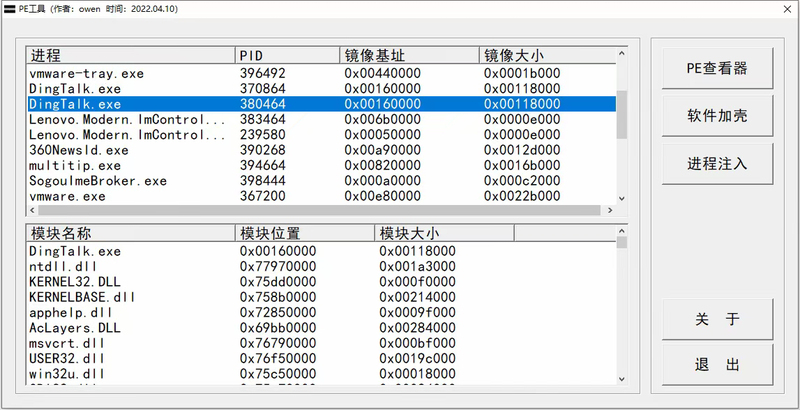Click image size 0x0022b000 cell
Image resolution: width=800 pixels, height=410 pixels.
522,196
